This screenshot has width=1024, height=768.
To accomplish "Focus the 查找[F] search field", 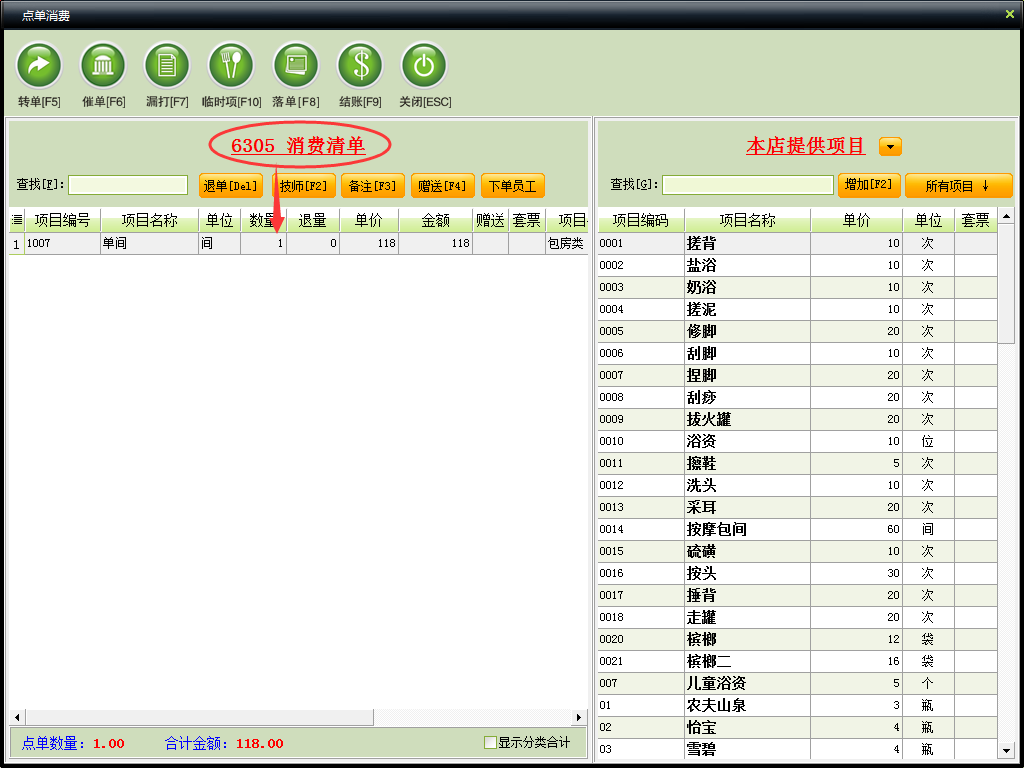I will (128, 185).
